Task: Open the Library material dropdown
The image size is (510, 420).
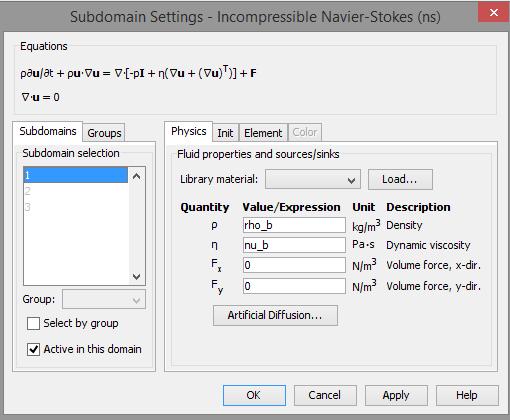Action: [x=313, y=180]
